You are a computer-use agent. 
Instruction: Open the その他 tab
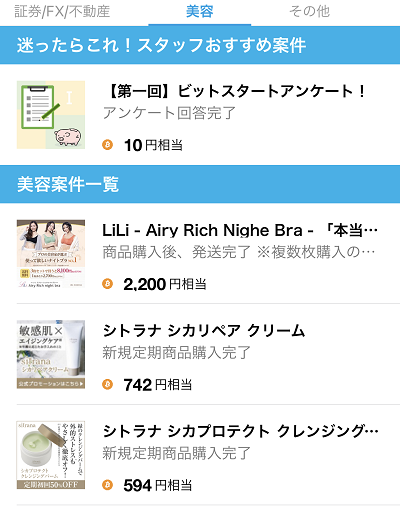(309, 11)
